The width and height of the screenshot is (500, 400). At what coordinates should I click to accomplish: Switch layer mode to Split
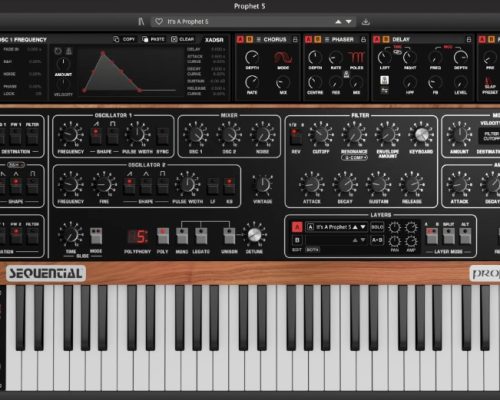449,236
